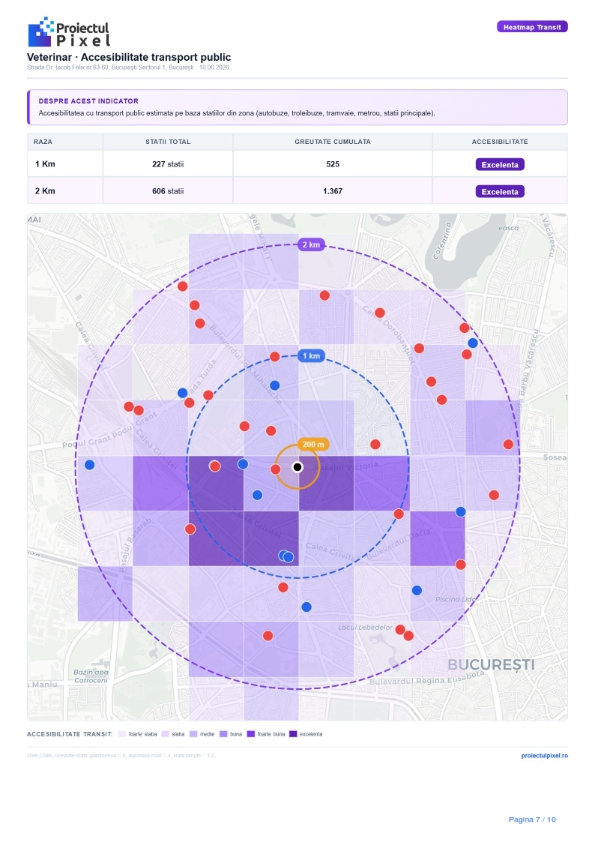Click the 'foarte buna' legend color swatch
595x842 pixels.
tap(250, 734)
